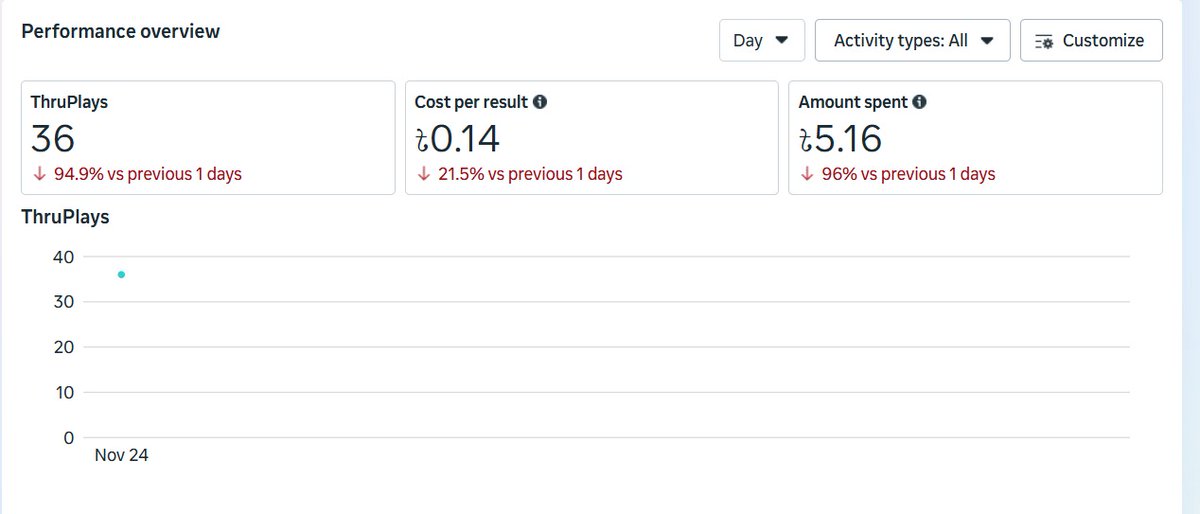This screenshot has height=514, width=1200.
Task: Click the ThruPlays chart title
Action: 65,217
